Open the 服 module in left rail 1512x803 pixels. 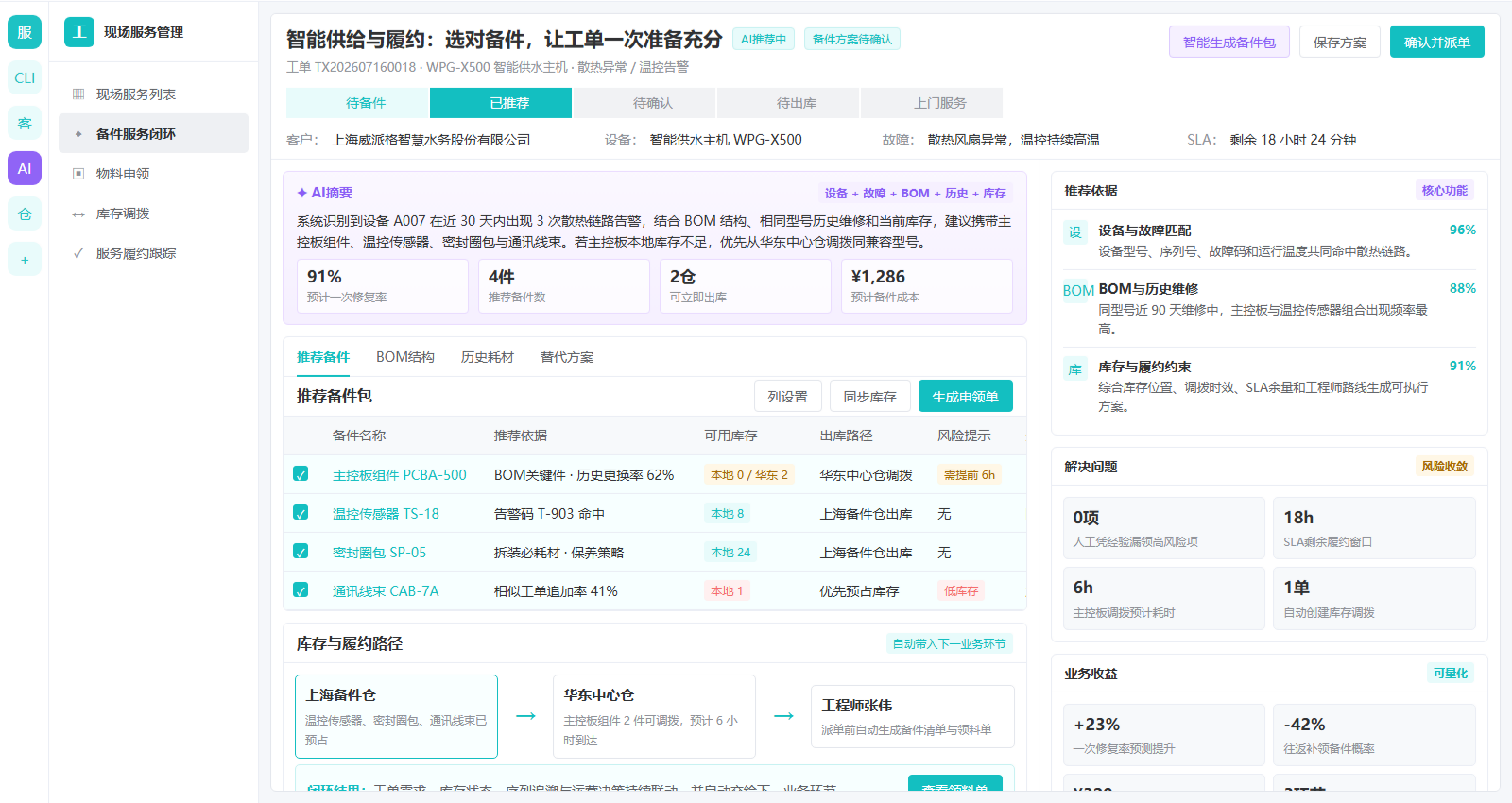pyautogui.click(x=25, y=32)
